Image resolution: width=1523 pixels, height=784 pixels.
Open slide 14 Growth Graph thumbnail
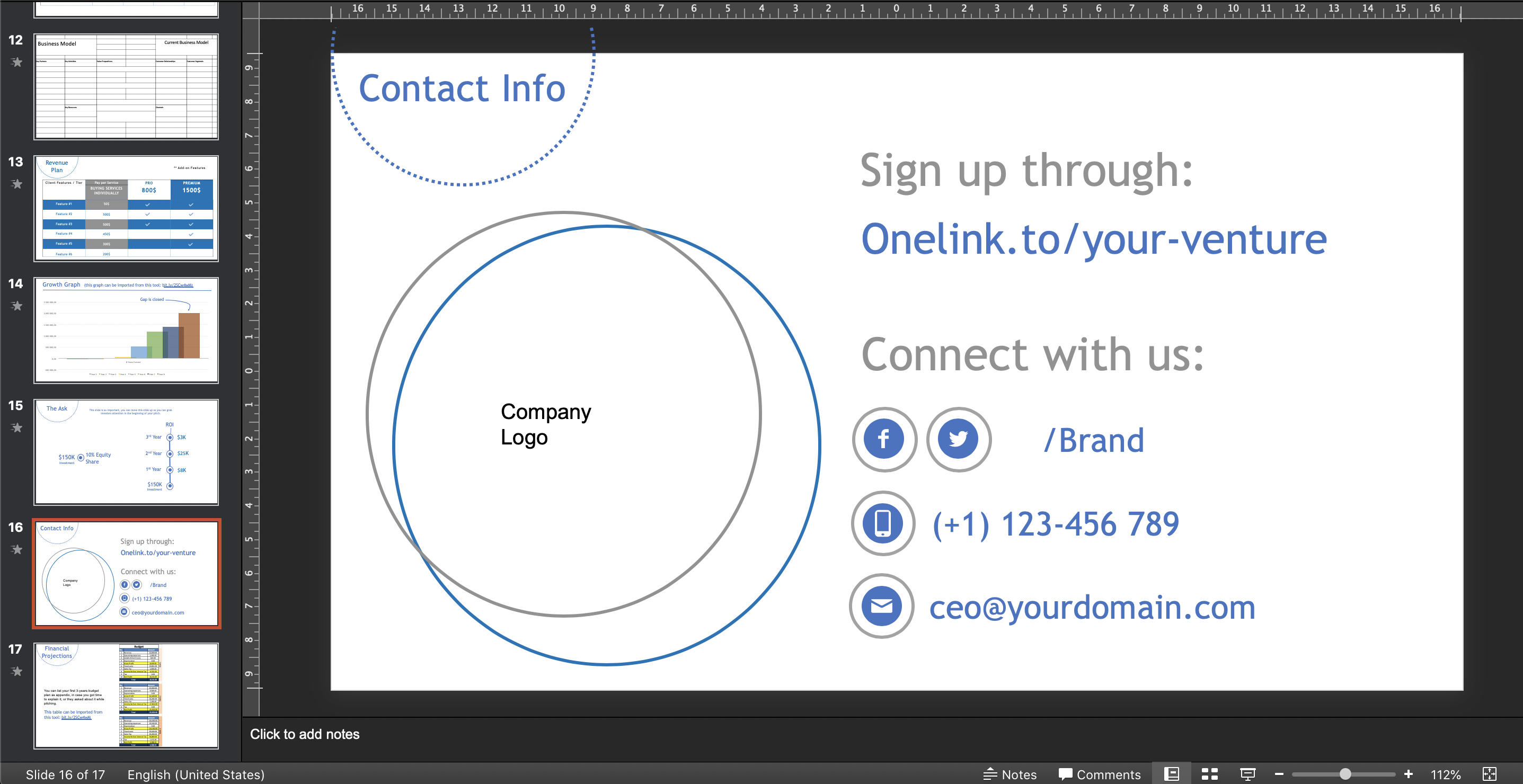click(x=127, y=330)
